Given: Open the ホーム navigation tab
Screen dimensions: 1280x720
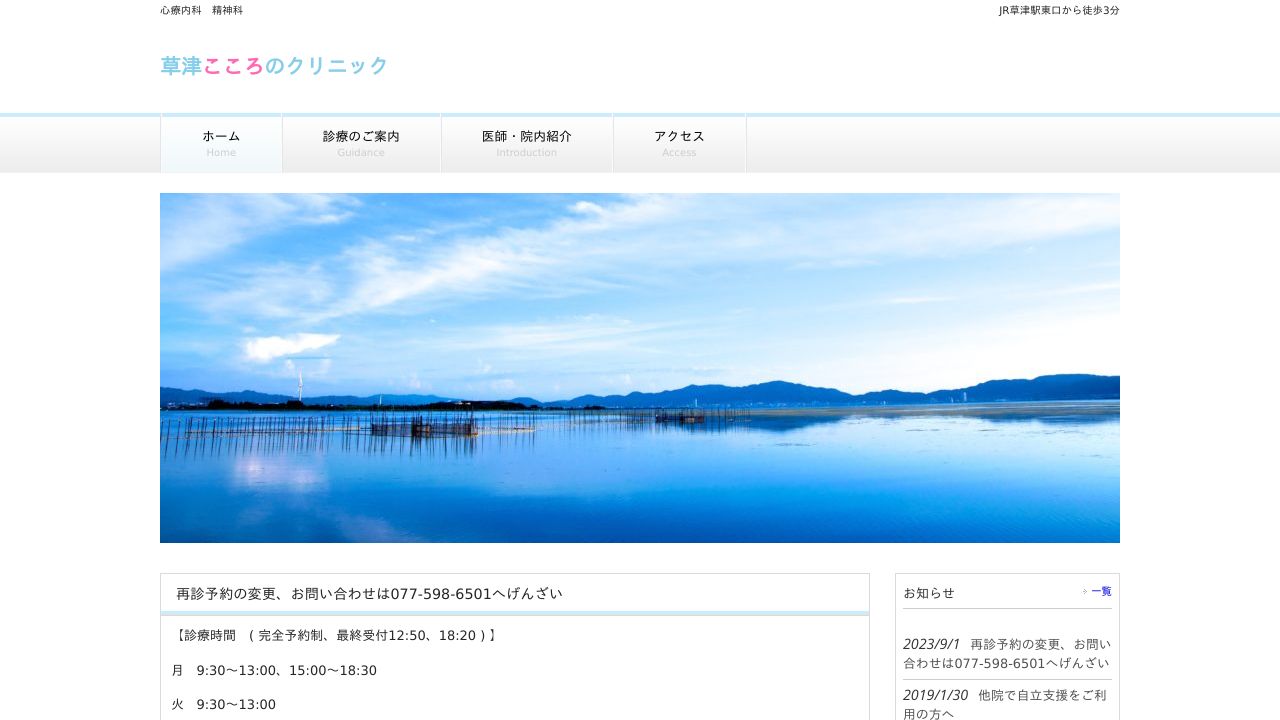Looking at the screenshot, I should pyautogui.click(x=220, y=143).
